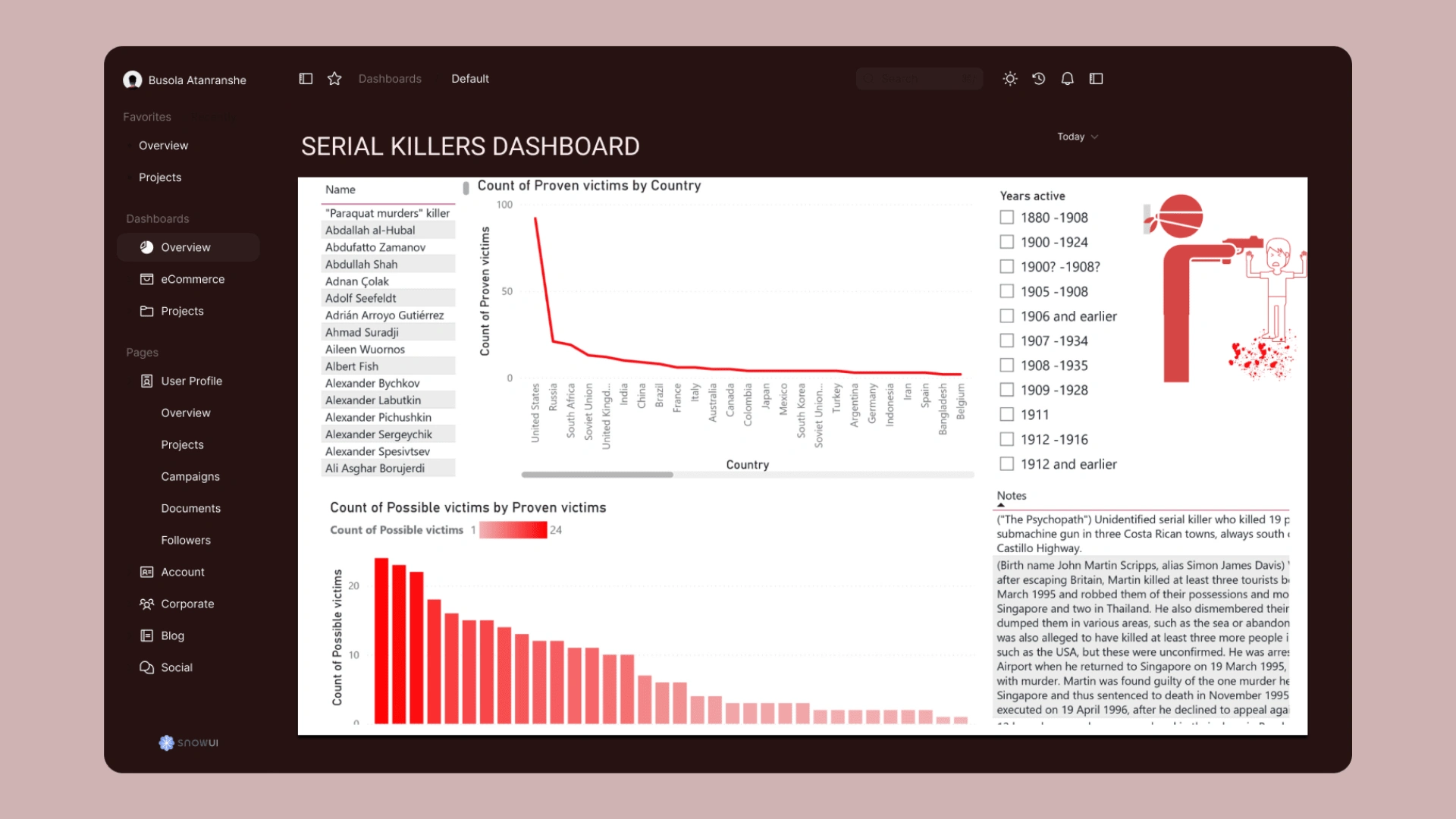The height and width of the screenshot is (819, 1456).
Task: Sort the Notes column header arrow
Action: [1001, 504]
